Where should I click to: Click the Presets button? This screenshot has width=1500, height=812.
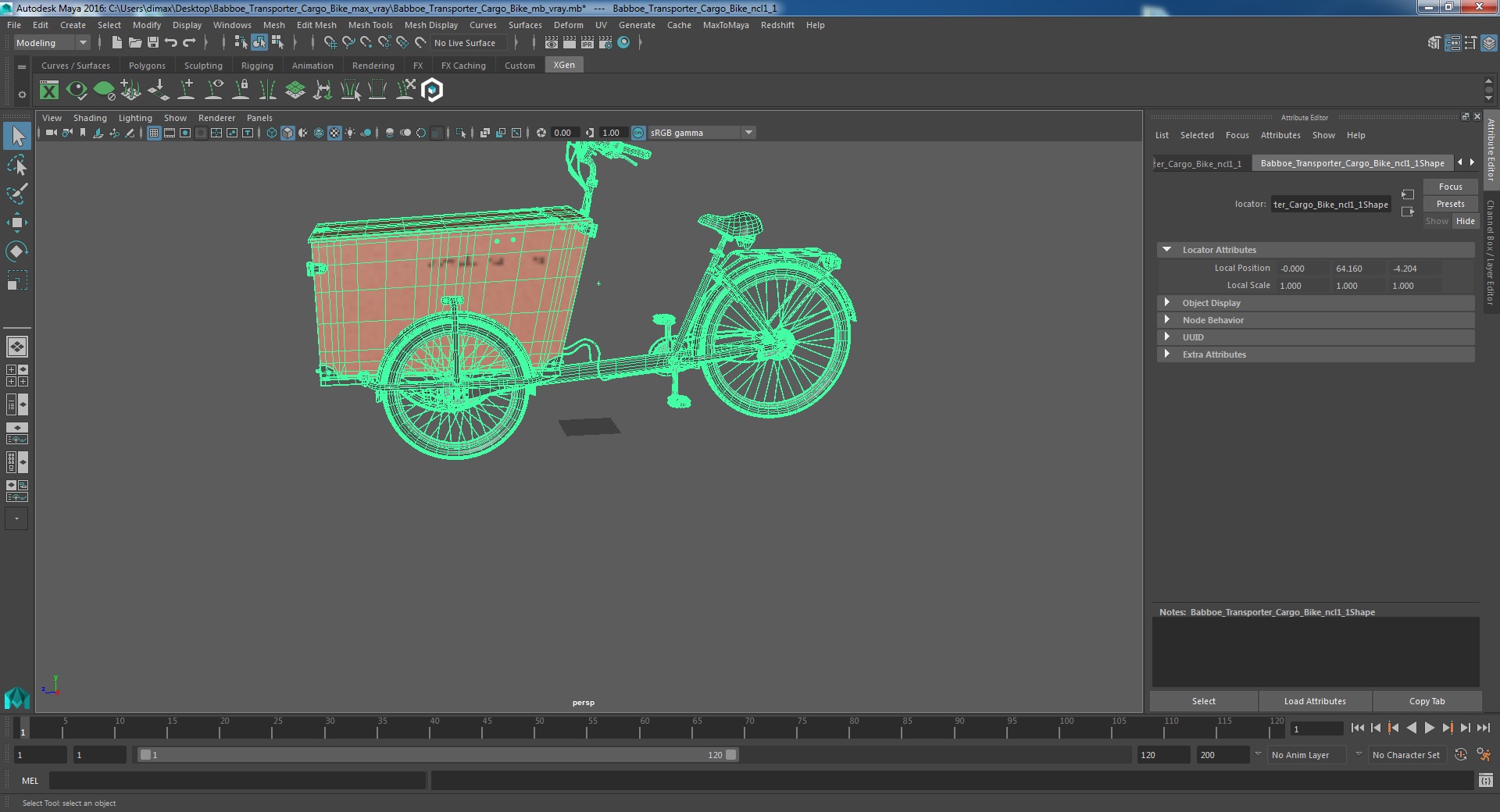[x=1450, y=204]
